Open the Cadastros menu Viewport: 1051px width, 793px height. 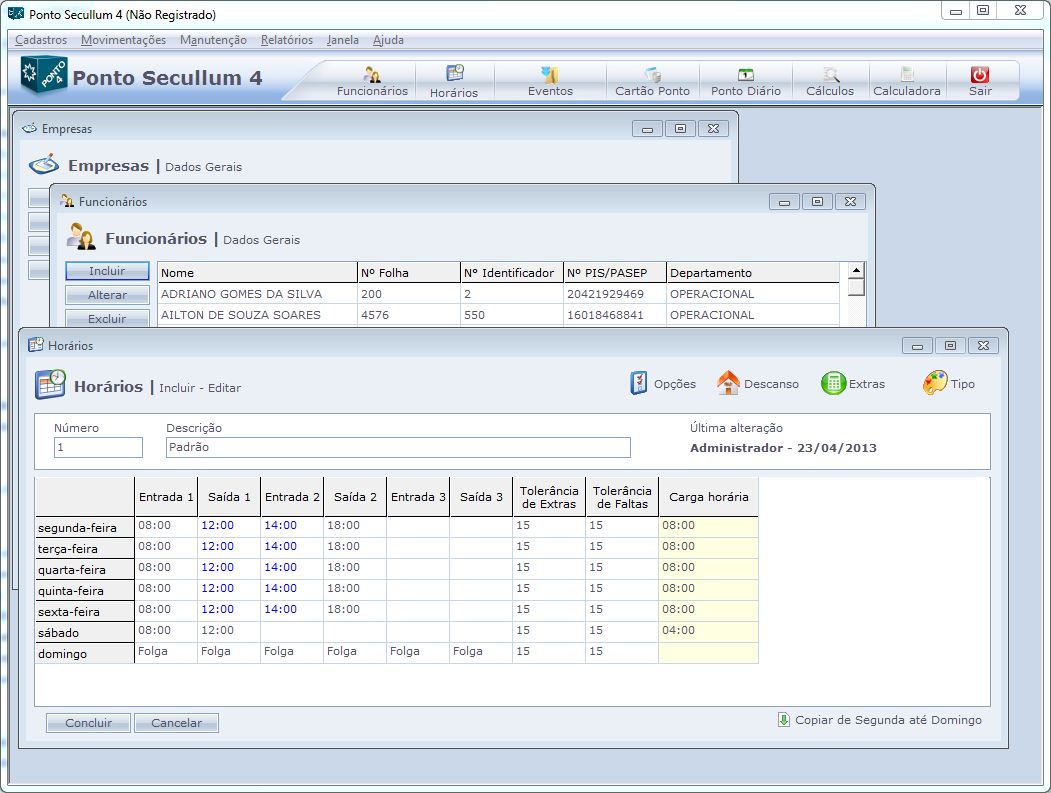click(41, 40)
